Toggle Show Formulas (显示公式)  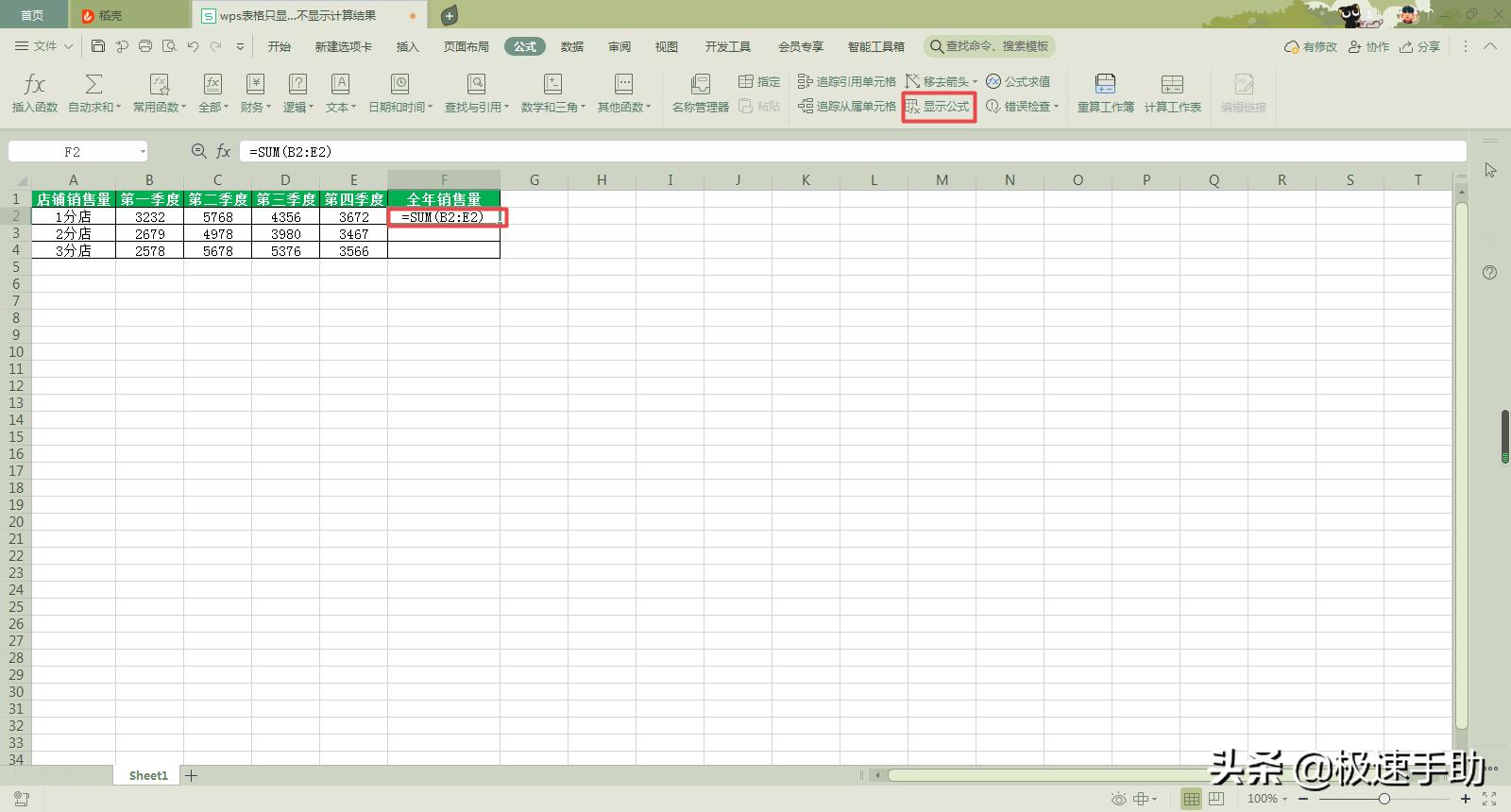(x=938, y=106)
